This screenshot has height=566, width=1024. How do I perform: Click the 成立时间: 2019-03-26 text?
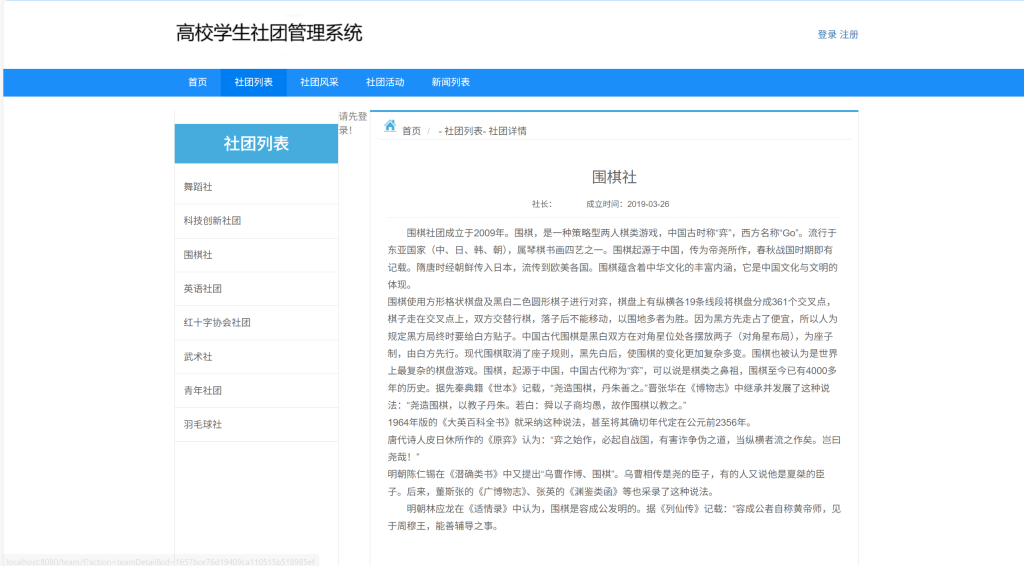(628, 204)
